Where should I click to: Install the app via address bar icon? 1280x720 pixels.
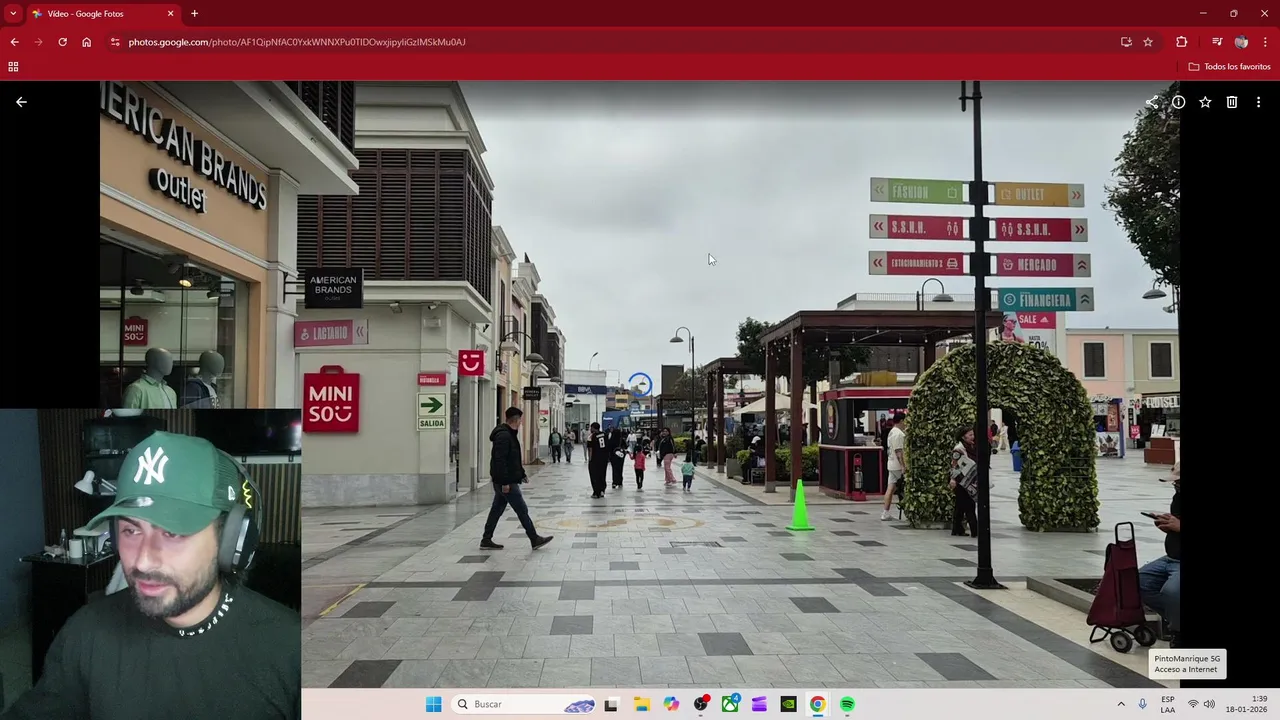tap(1126, 42)
